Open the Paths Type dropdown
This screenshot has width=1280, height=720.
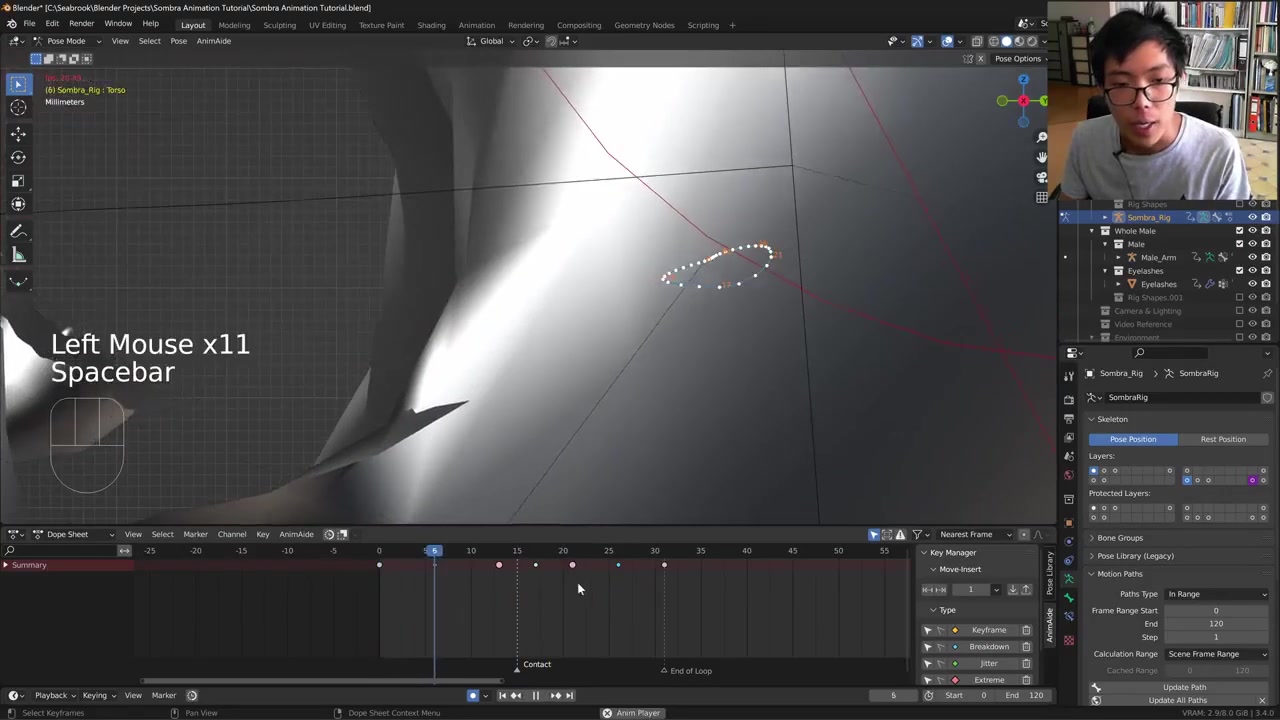coord(1216,594)
